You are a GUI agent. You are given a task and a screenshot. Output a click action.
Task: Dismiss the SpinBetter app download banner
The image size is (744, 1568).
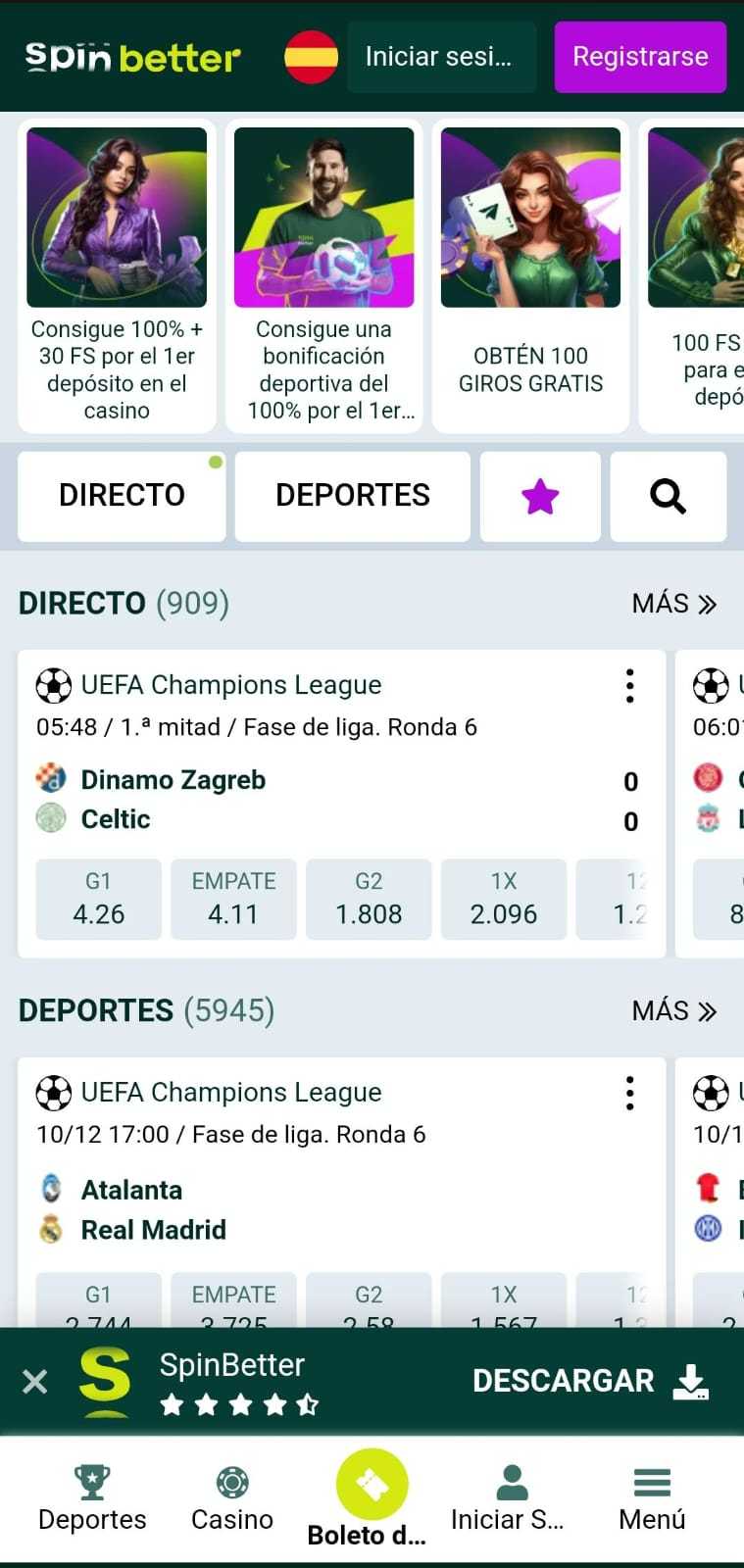[35, 1382]
